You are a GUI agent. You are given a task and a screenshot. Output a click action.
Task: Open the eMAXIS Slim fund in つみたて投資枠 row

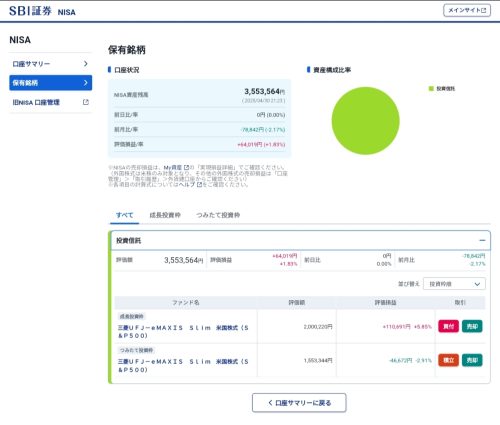click(183, 366)
